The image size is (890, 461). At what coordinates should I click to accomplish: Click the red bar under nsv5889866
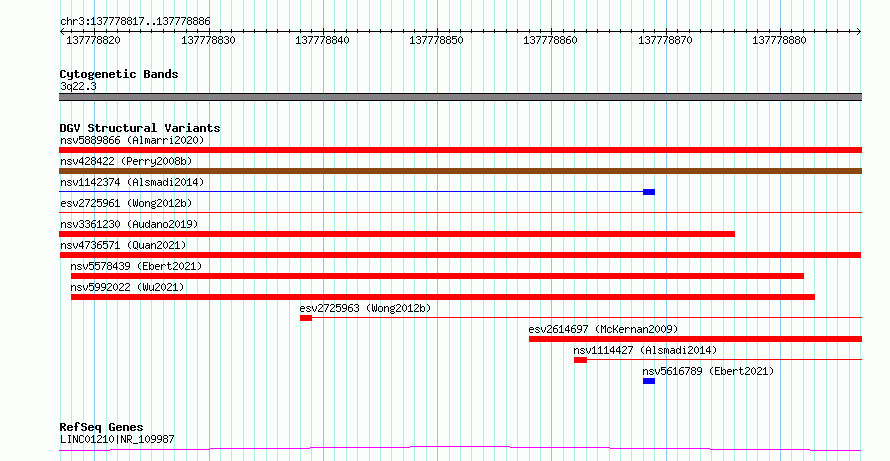click(460, 150)
